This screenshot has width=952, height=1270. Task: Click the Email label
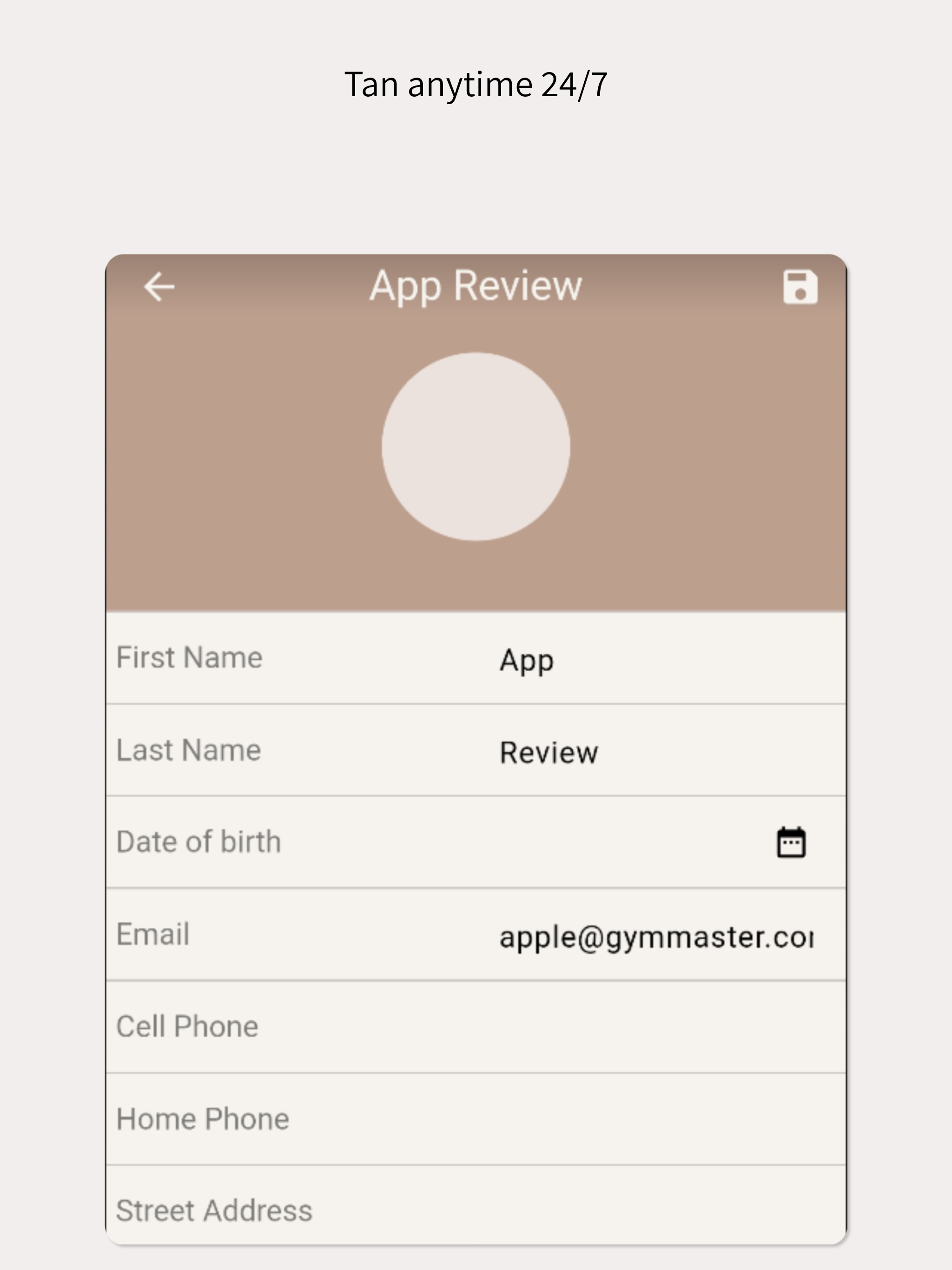[153, 934]
